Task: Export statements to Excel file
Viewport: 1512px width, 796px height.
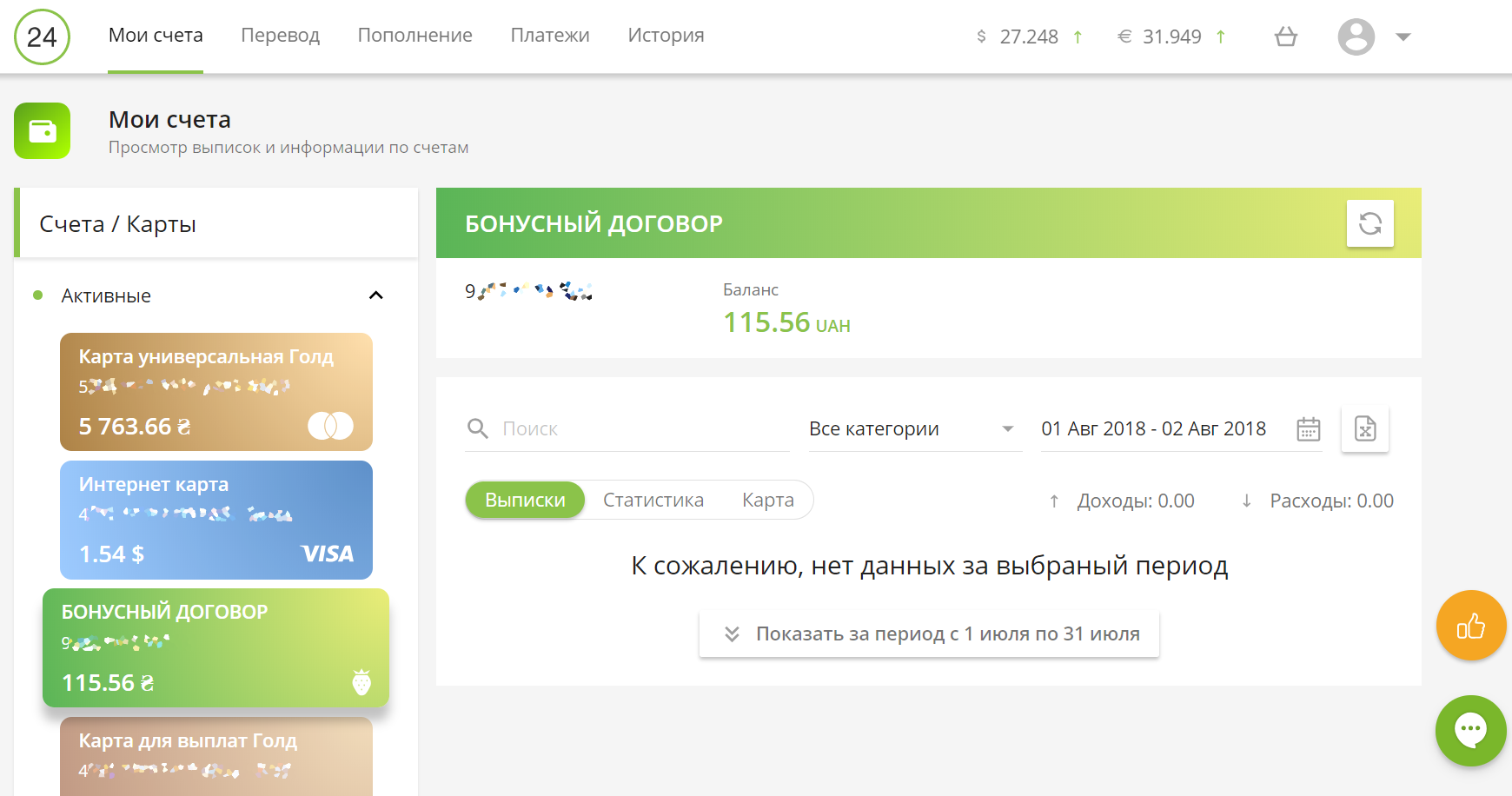Action: pos(1365,428)
